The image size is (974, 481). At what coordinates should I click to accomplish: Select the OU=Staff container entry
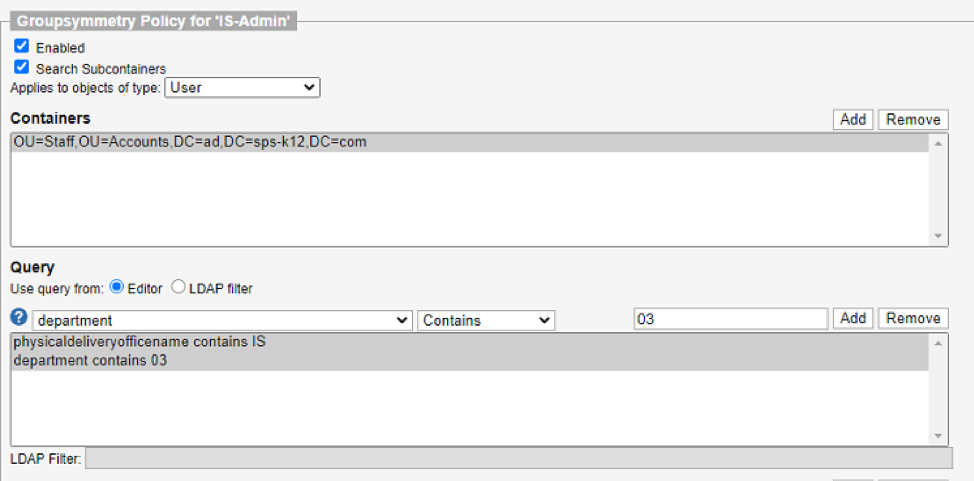coord(190,142)
